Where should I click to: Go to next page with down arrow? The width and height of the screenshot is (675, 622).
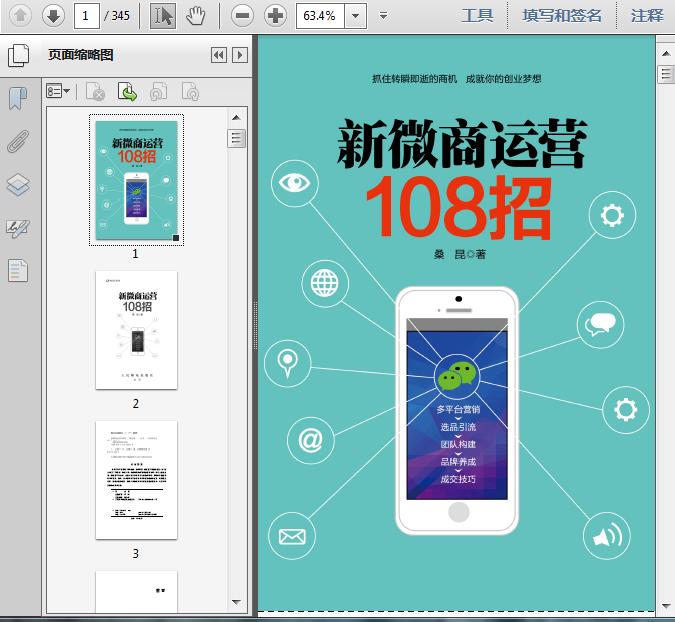[x=53, y=16]
